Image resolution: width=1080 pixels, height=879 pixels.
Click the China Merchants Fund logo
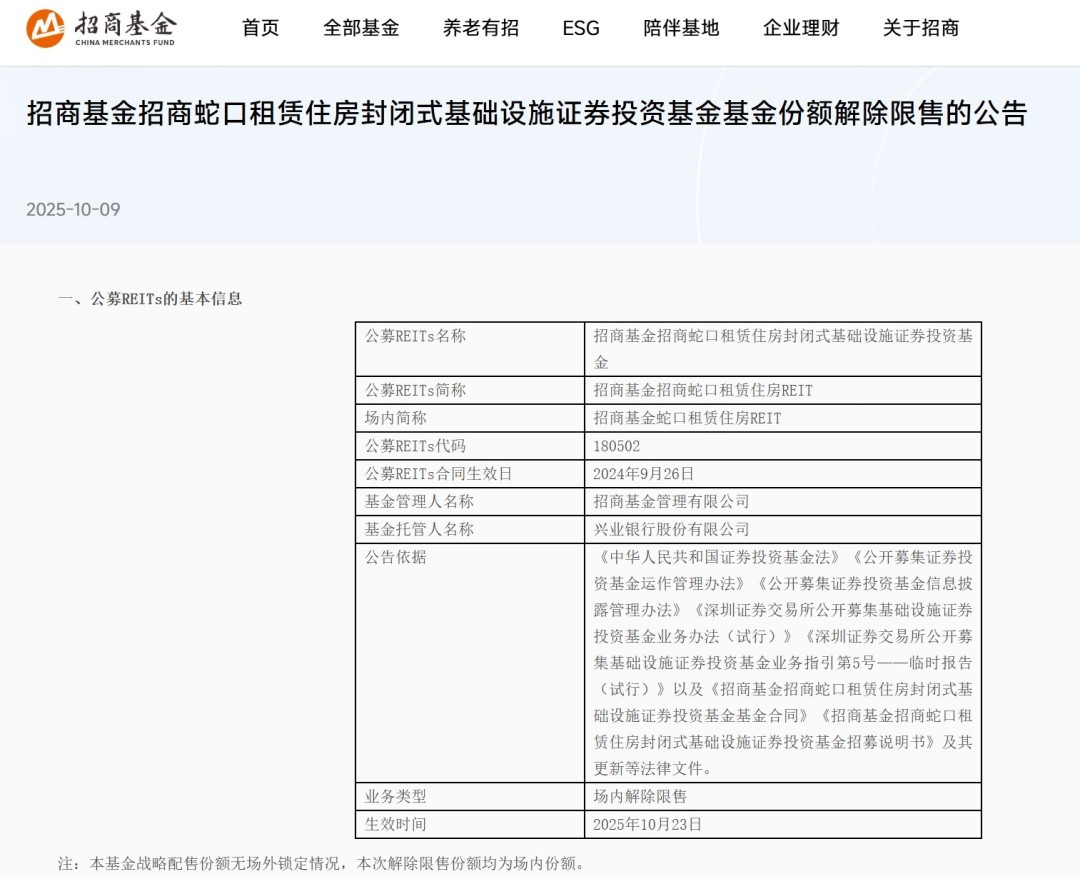pyautogui.click(x=101, y=28)
